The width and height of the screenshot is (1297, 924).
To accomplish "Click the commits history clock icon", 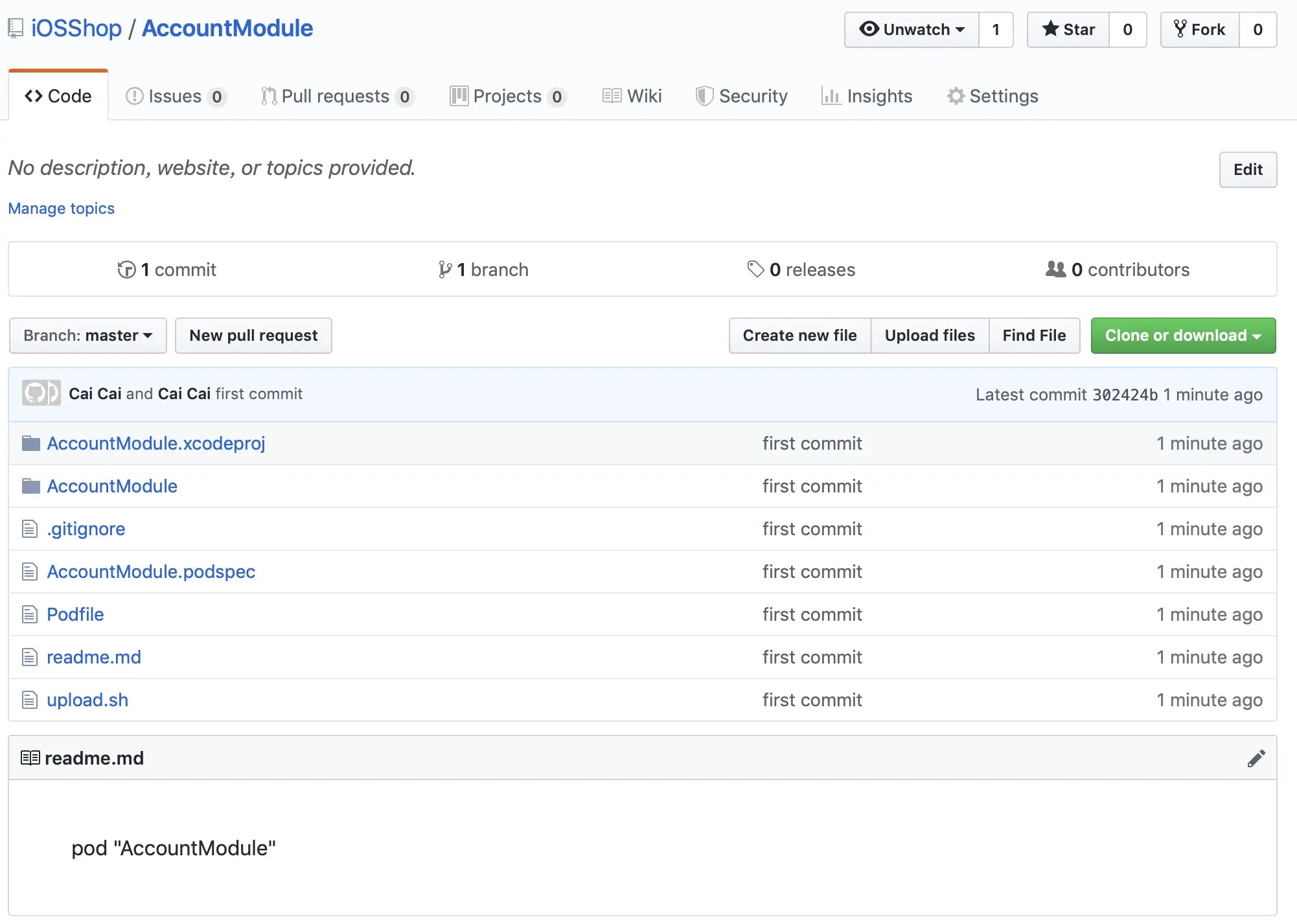I will (126, 270).
